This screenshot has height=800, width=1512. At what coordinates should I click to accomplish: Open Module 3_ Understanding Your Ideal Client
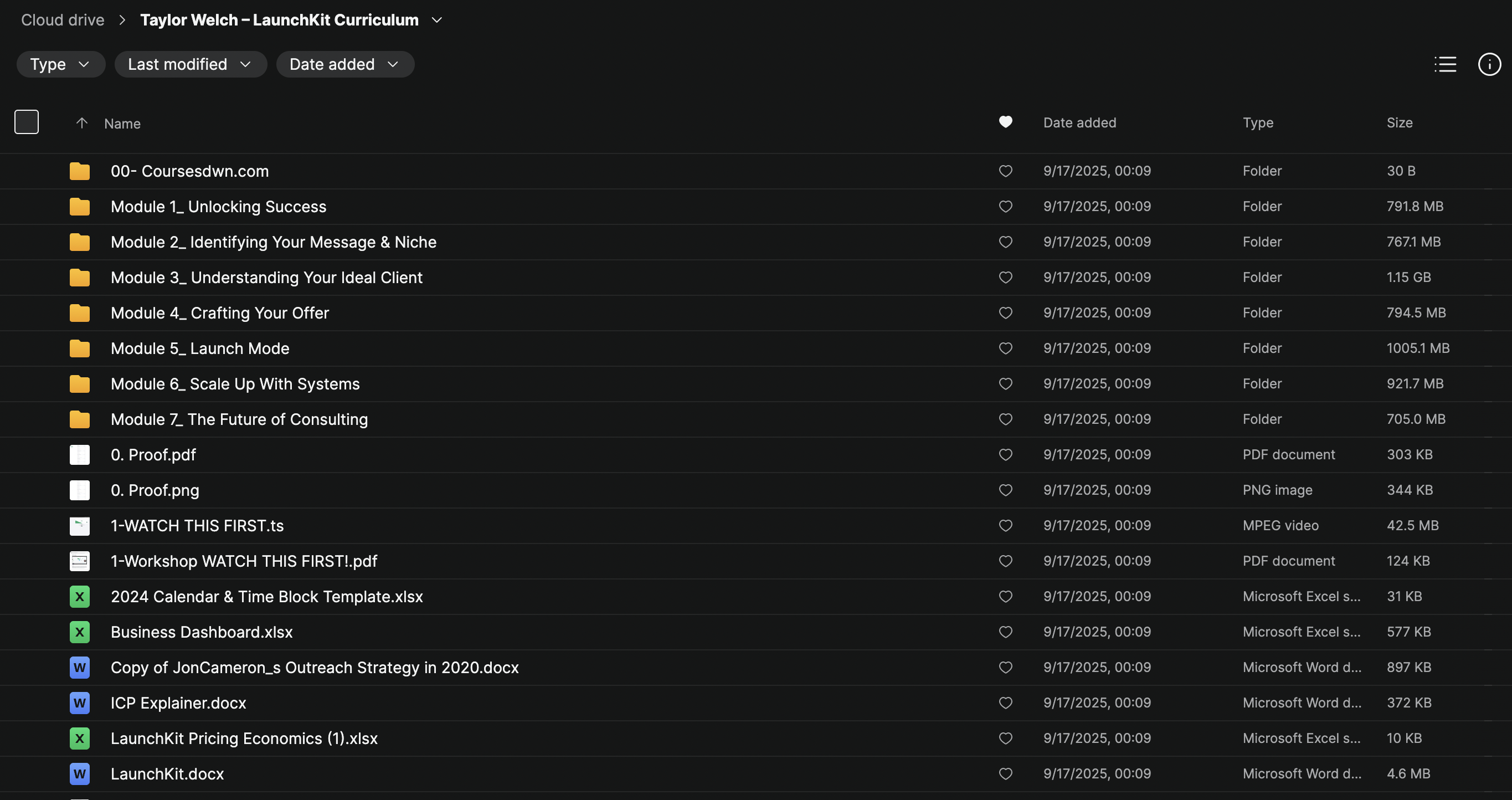pyautogui.click(x=266, y=278)
